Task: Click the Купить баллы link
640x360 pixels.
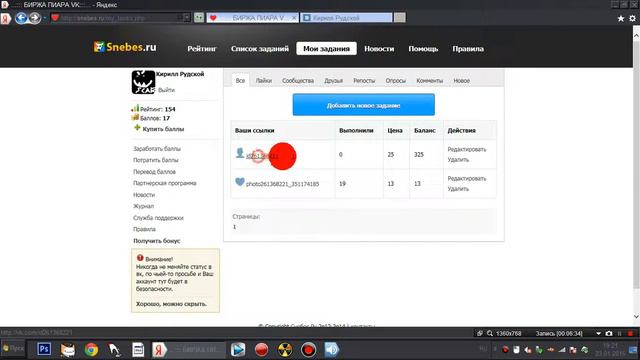Action: pyautogui.click(x=163, y=129)
